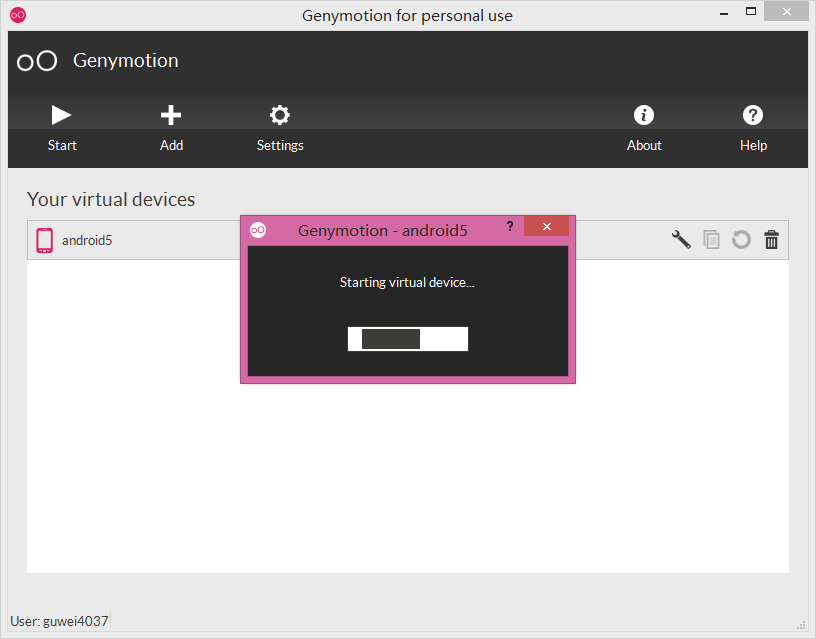Screen dimensions: 816x639
Task: Select the android5 virtual device row
Action: [407, 240]
